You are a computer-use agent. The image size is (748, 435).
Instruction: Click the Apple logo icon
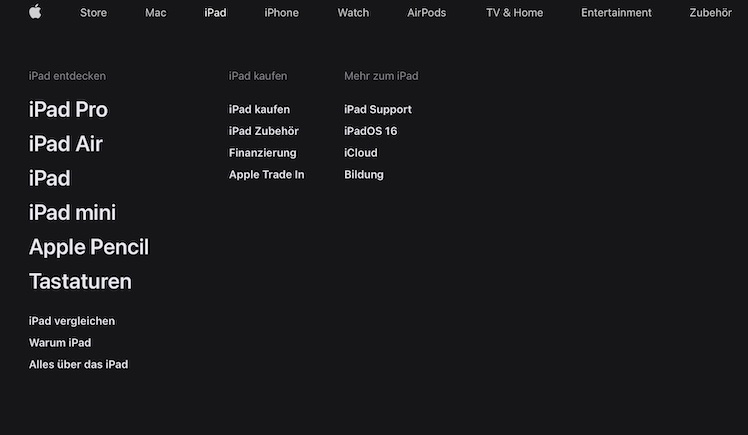tap(35, 12)
